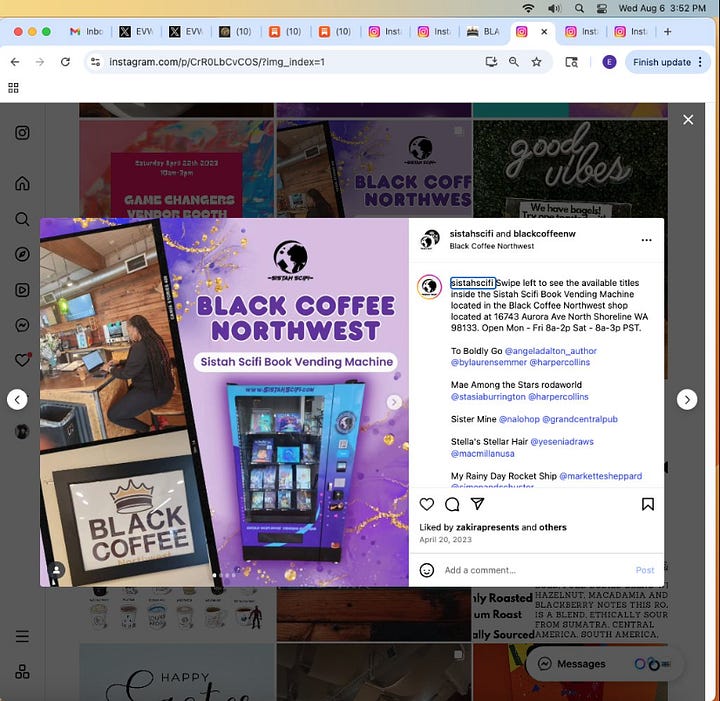Screen dimensions: 720x701
Task: Switch to BLA tab
Action: click(483, 32)
